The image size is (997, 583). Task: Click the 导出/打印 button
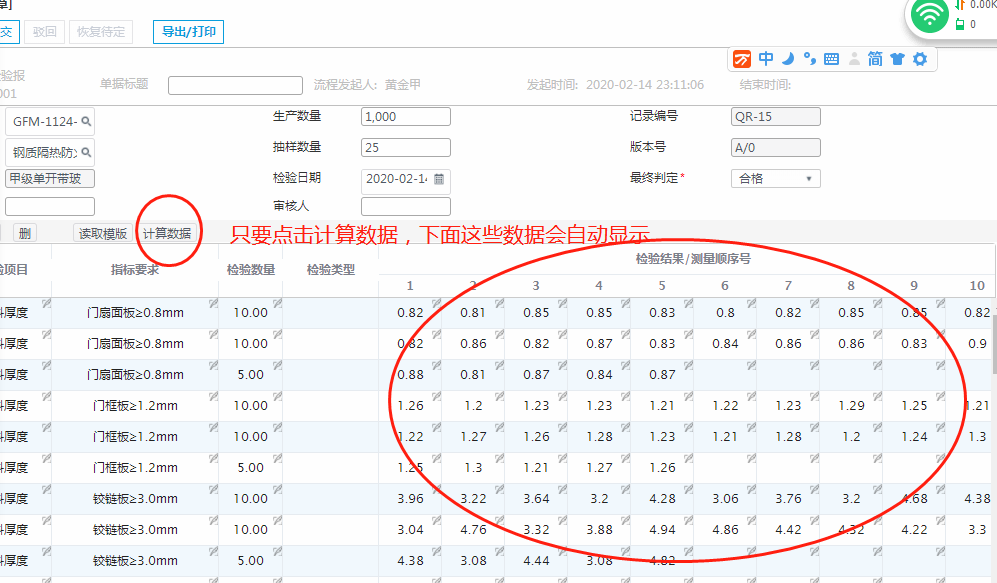click(x=188, y=32)
